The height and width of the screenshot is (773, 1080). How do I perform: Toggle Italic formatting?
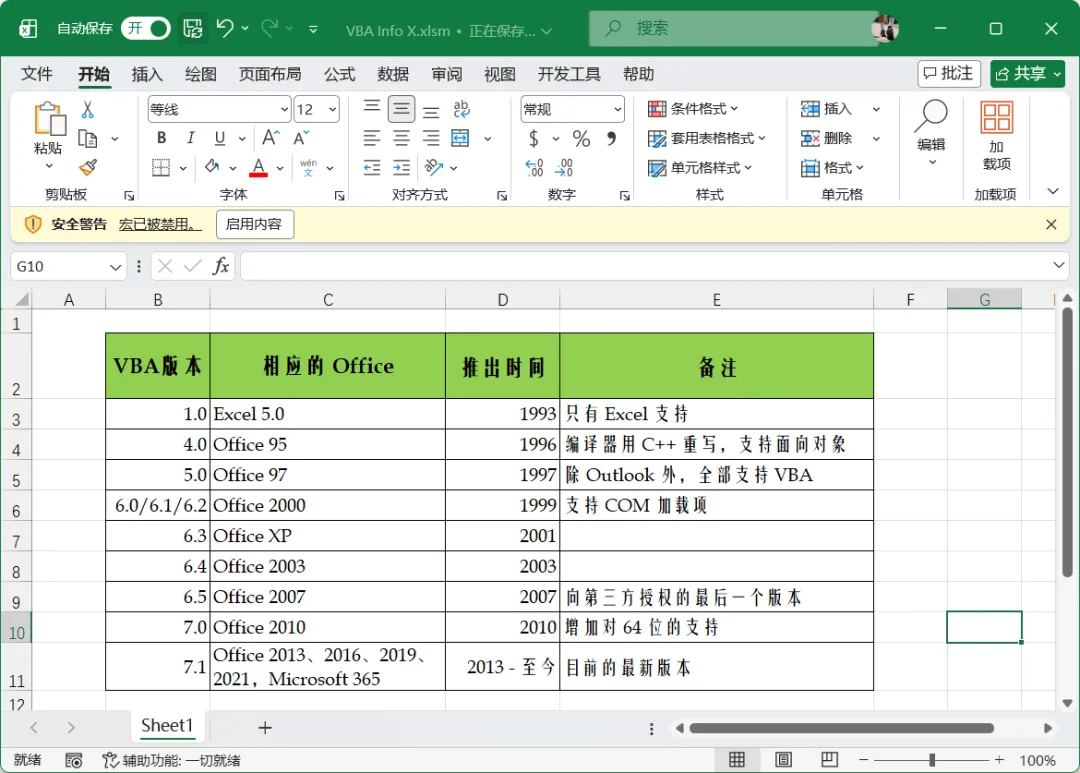pos(191,138)
